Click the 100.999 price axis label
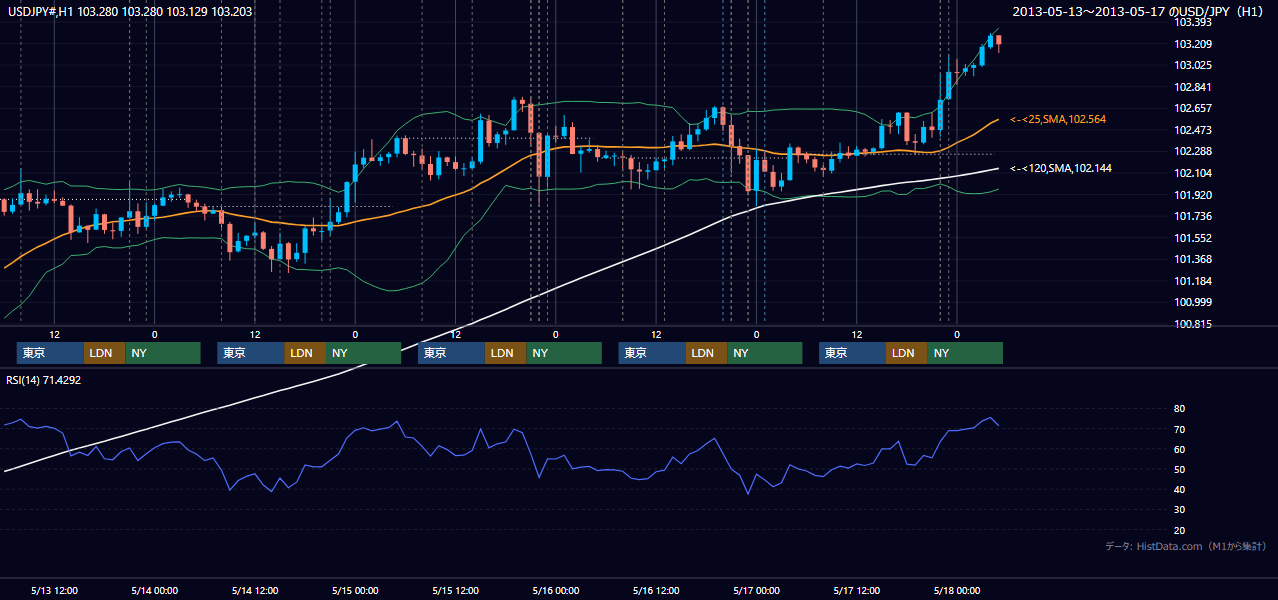Viewport: 1278px width, 600px height. [1193, 302]
